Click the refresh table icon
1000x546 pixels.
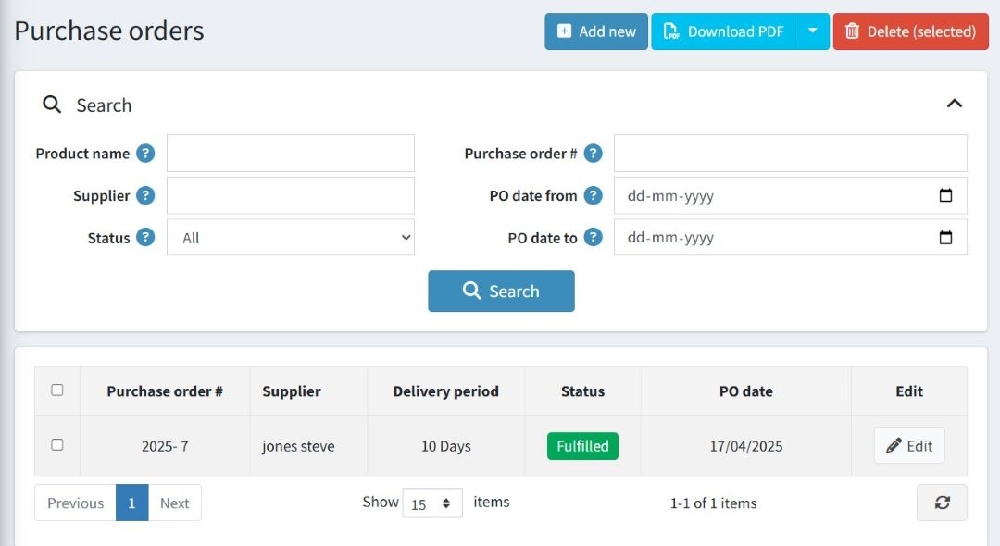tap(942, 503)
